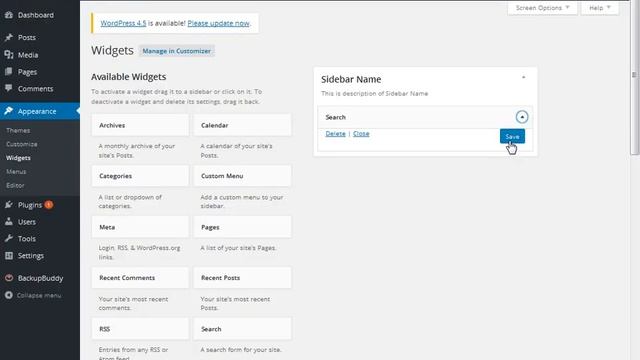This screenshot has width=640, height=360.
Task: Click the Appearance paintbrush icon
Action: tap(9, 111)
